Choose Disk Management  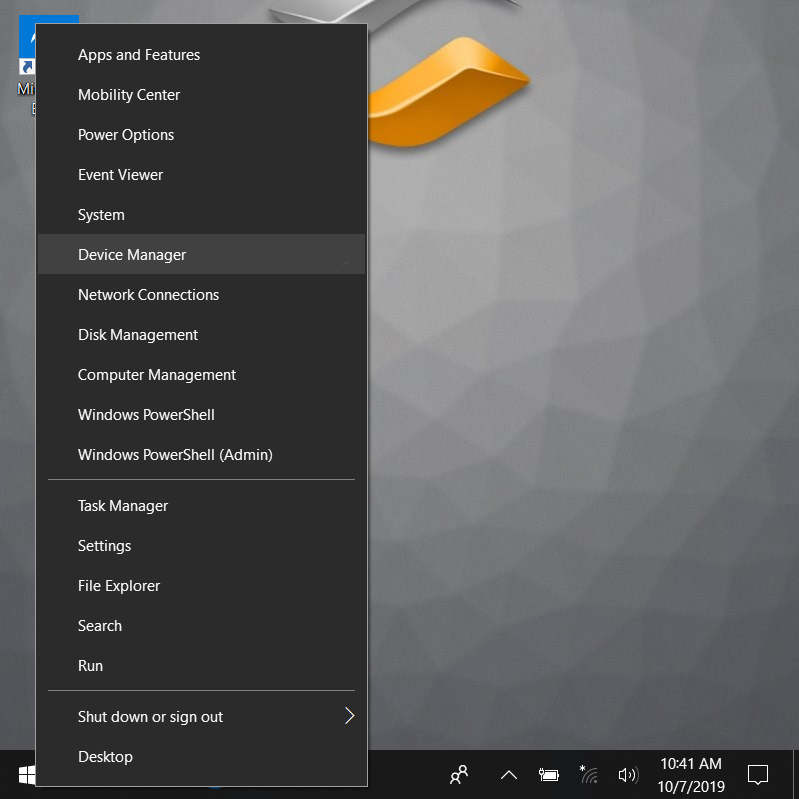pyautogui.click(x=138, y=335)
